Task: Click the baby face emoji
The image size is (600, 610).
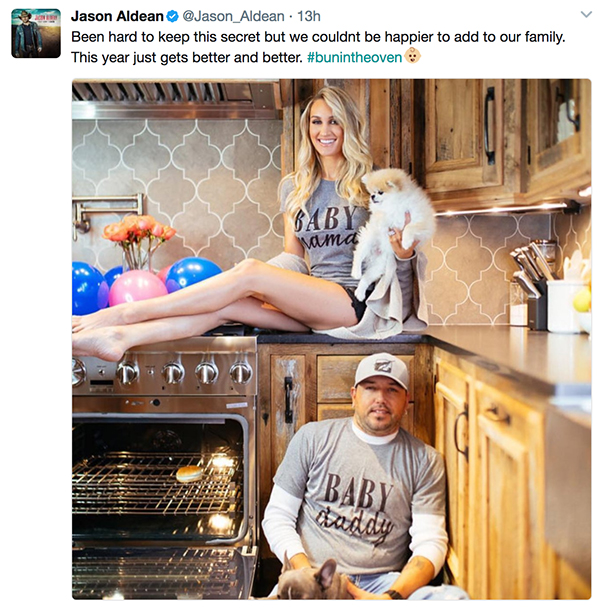Action: tap(412, 56)
